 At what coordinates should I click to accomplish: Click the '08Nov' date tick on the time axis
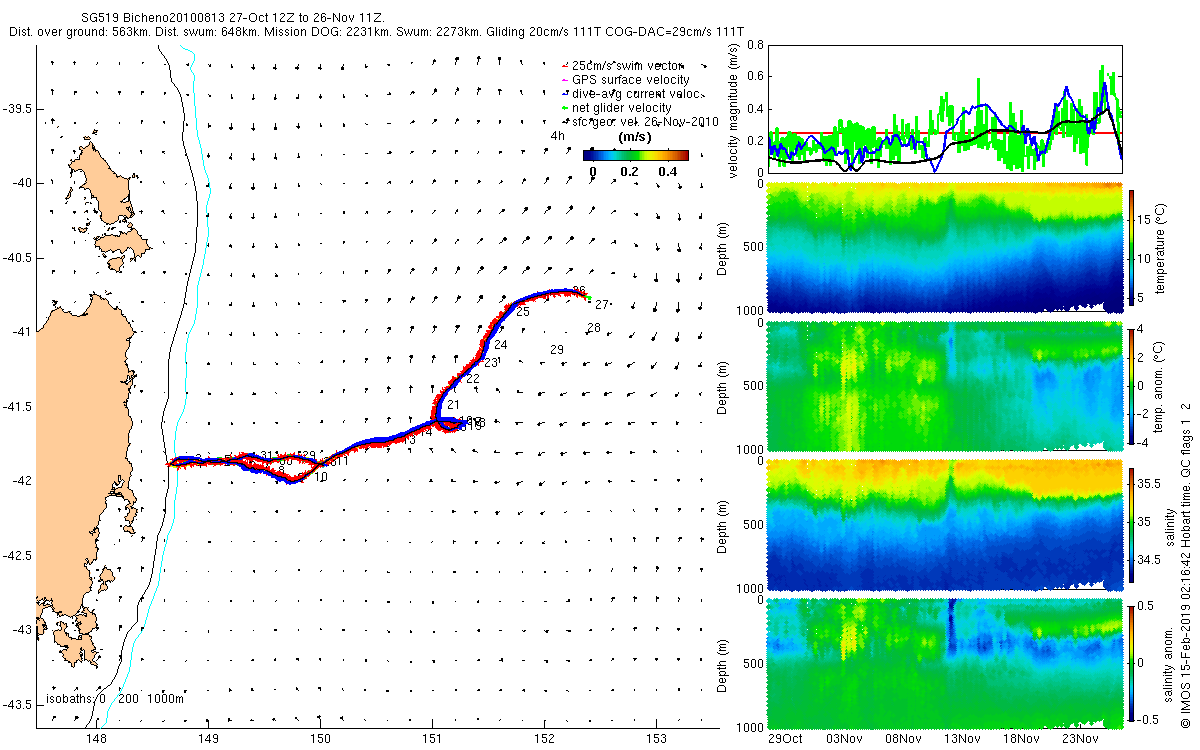click(x=904, y=739)
